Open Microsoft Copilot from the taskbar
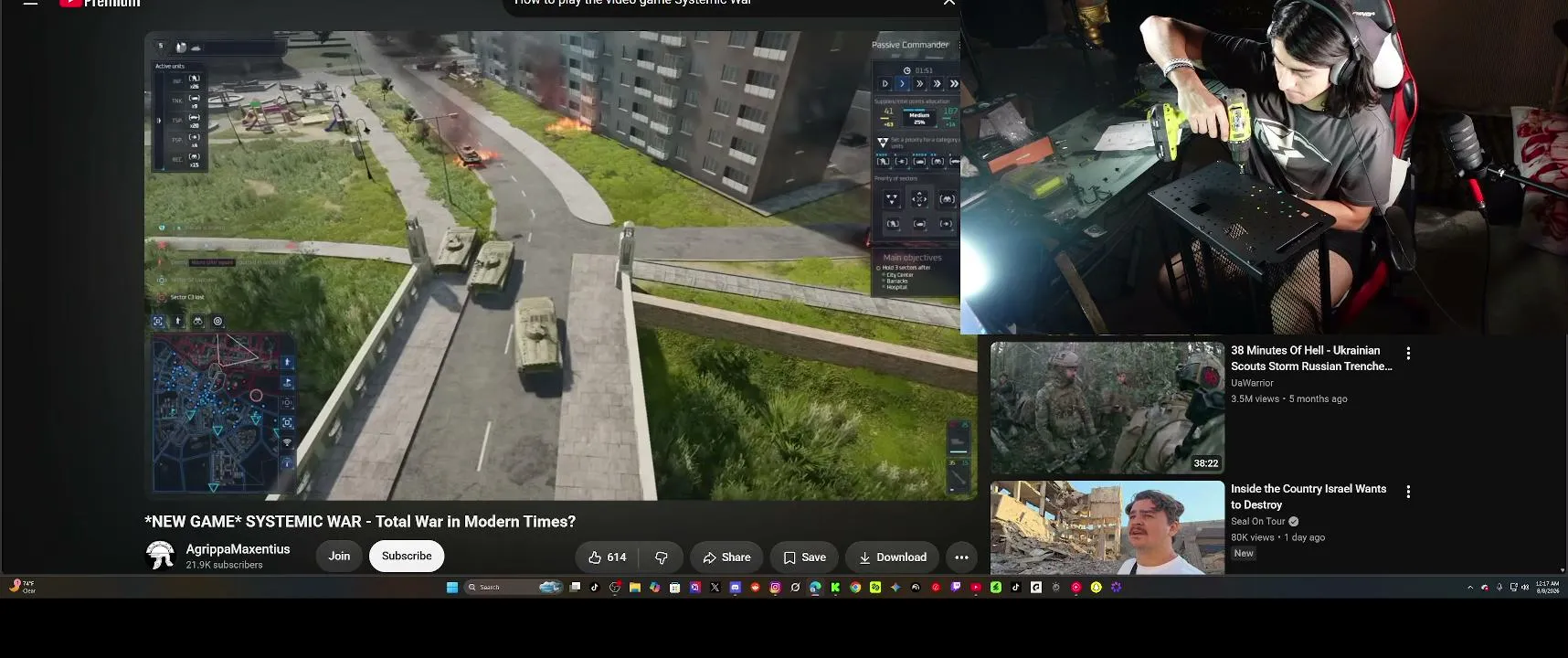The height and width of the screenshot is (658, 1568). (x=654, y=588)
